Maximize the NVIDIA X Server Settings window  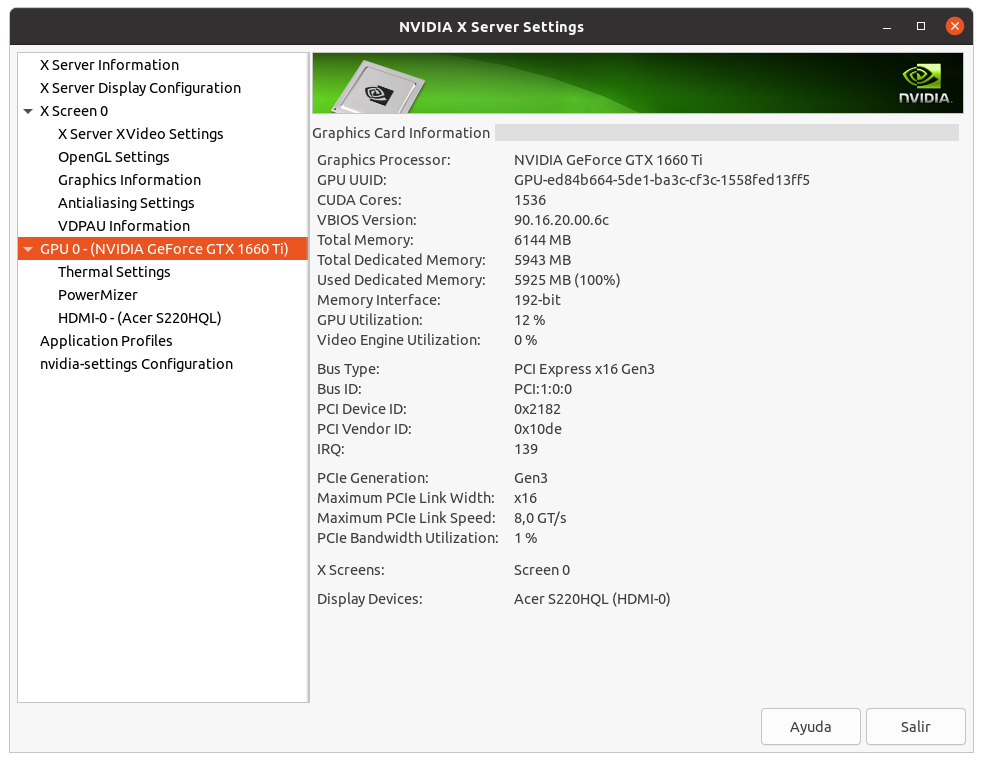921,26
